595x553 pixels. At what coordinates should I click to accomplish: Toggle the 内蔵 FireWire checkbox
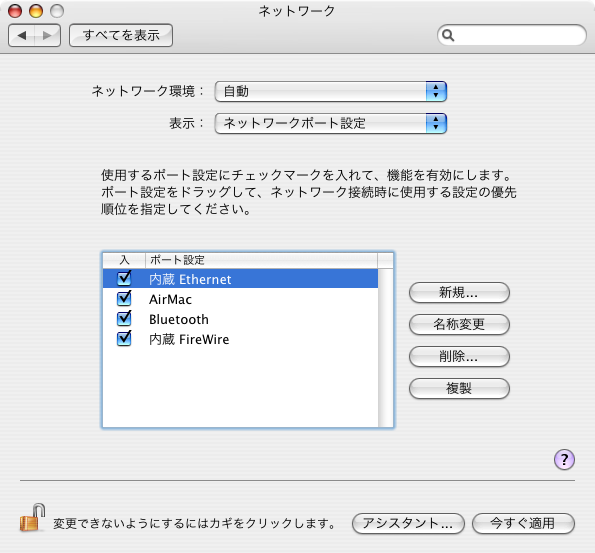click(x=124, y=339)
